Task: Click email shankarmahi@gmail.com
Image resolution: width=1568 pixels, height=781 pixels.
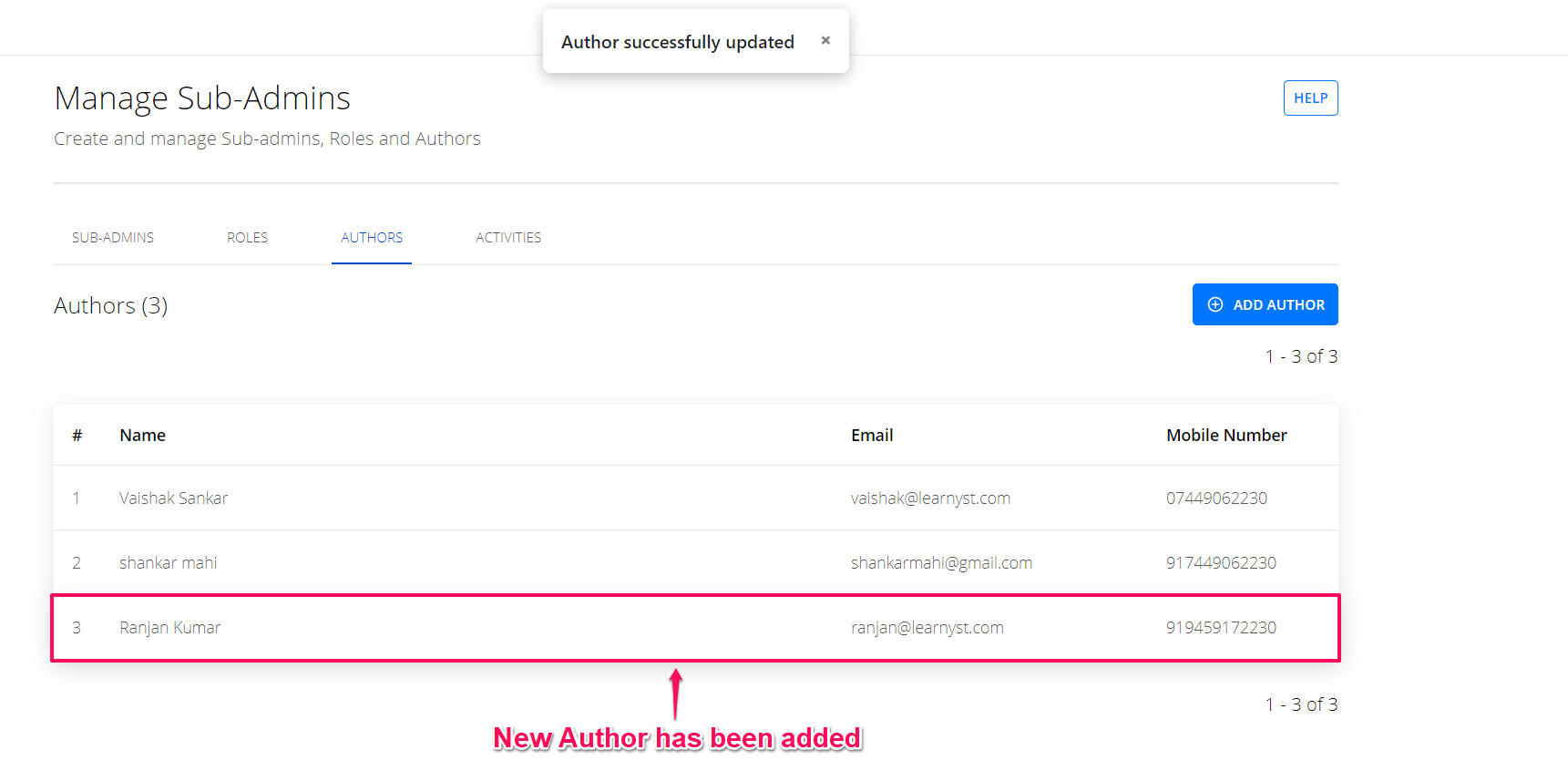Action: point(941,563)
